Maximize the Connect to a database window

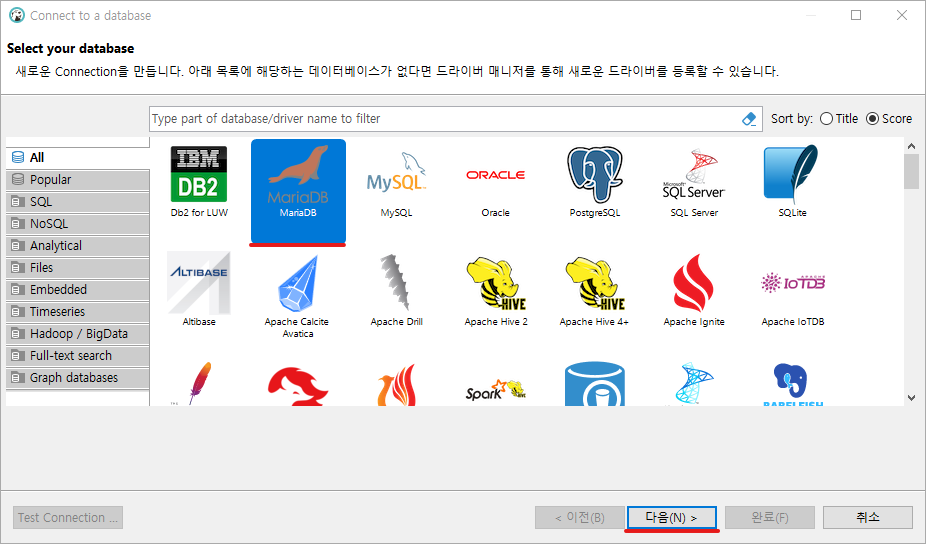(856, 15)
